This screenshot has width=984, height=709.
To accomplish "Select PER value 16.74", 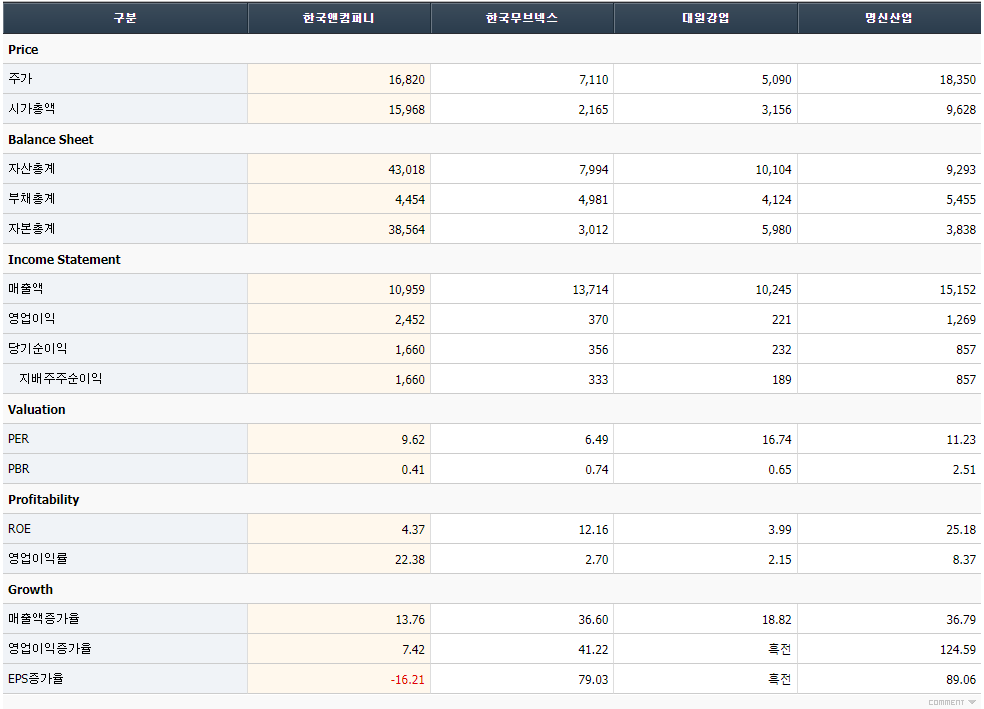I will tap(777, 440).
